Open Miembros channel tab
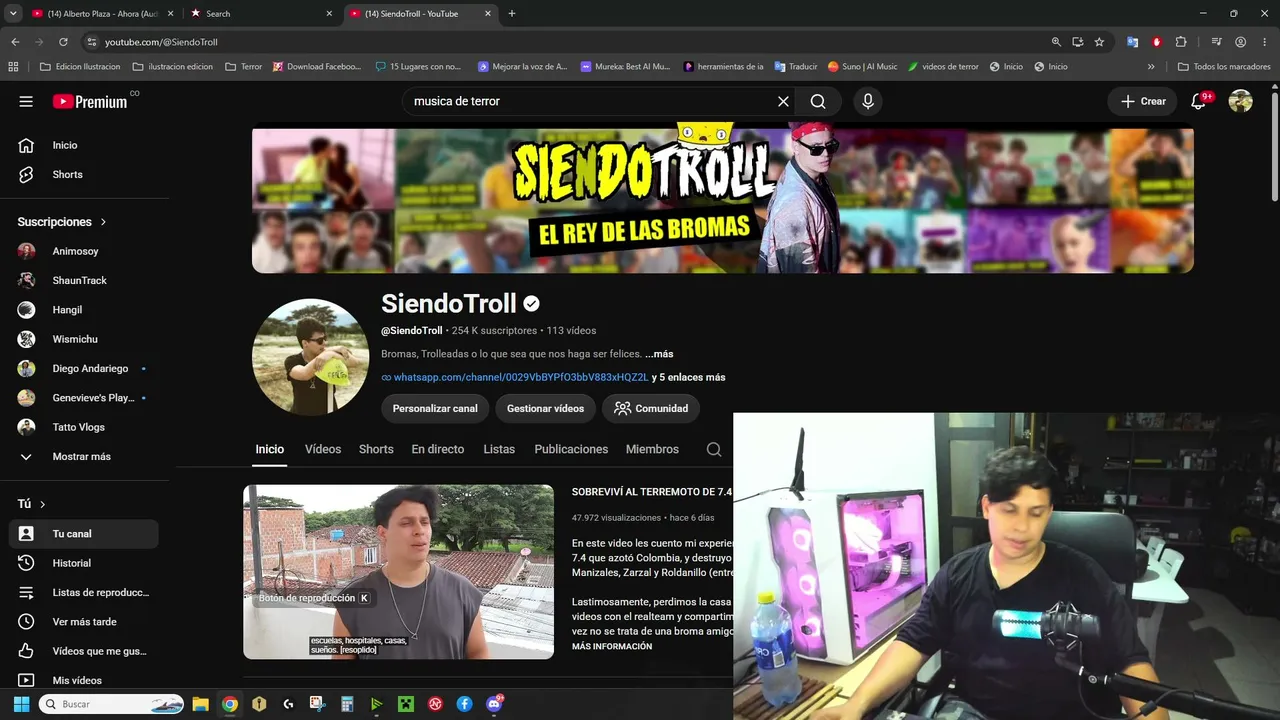Screen dimensions: 1280x720 pos(652,449)
